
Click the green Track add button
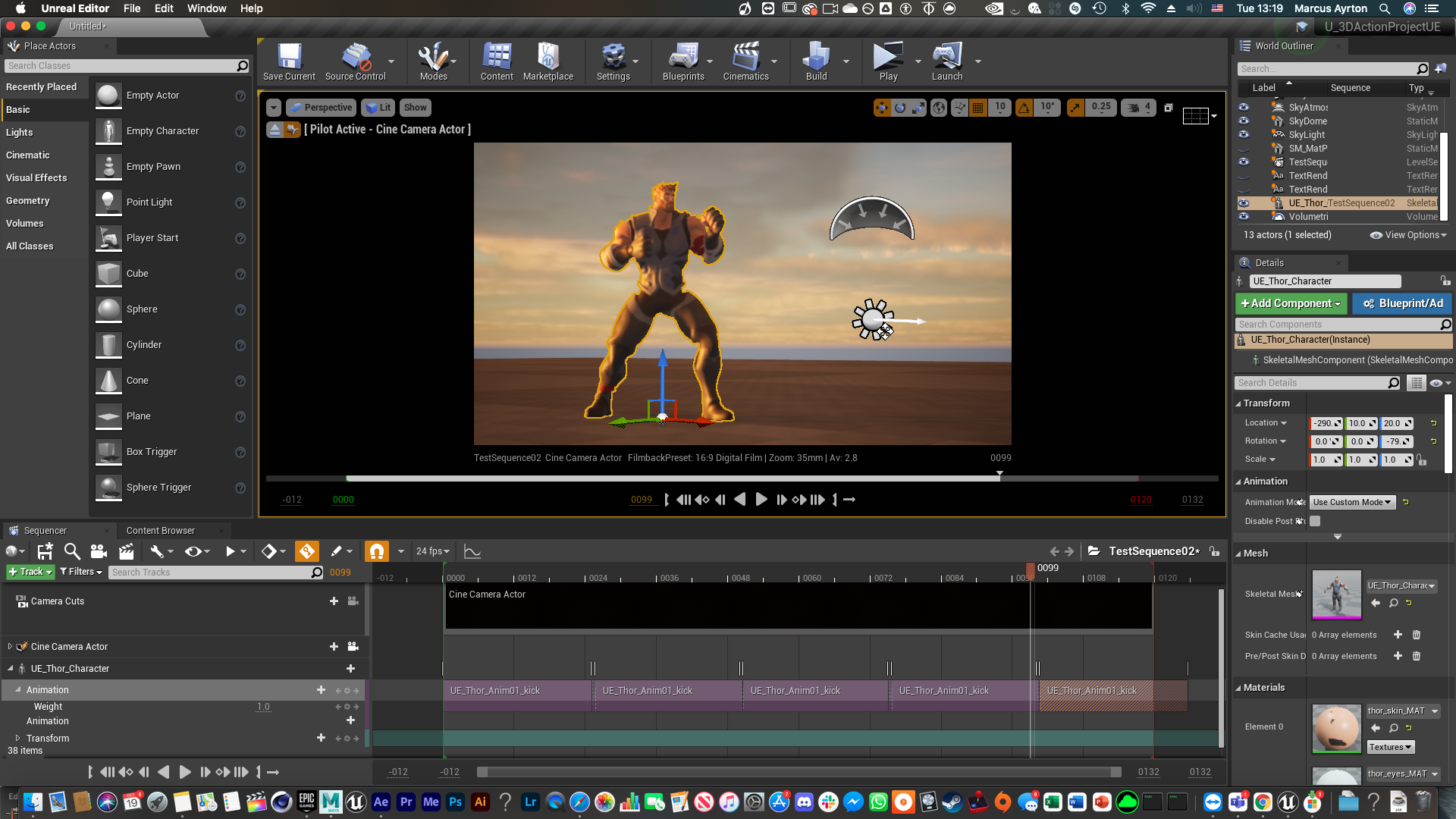30,572
